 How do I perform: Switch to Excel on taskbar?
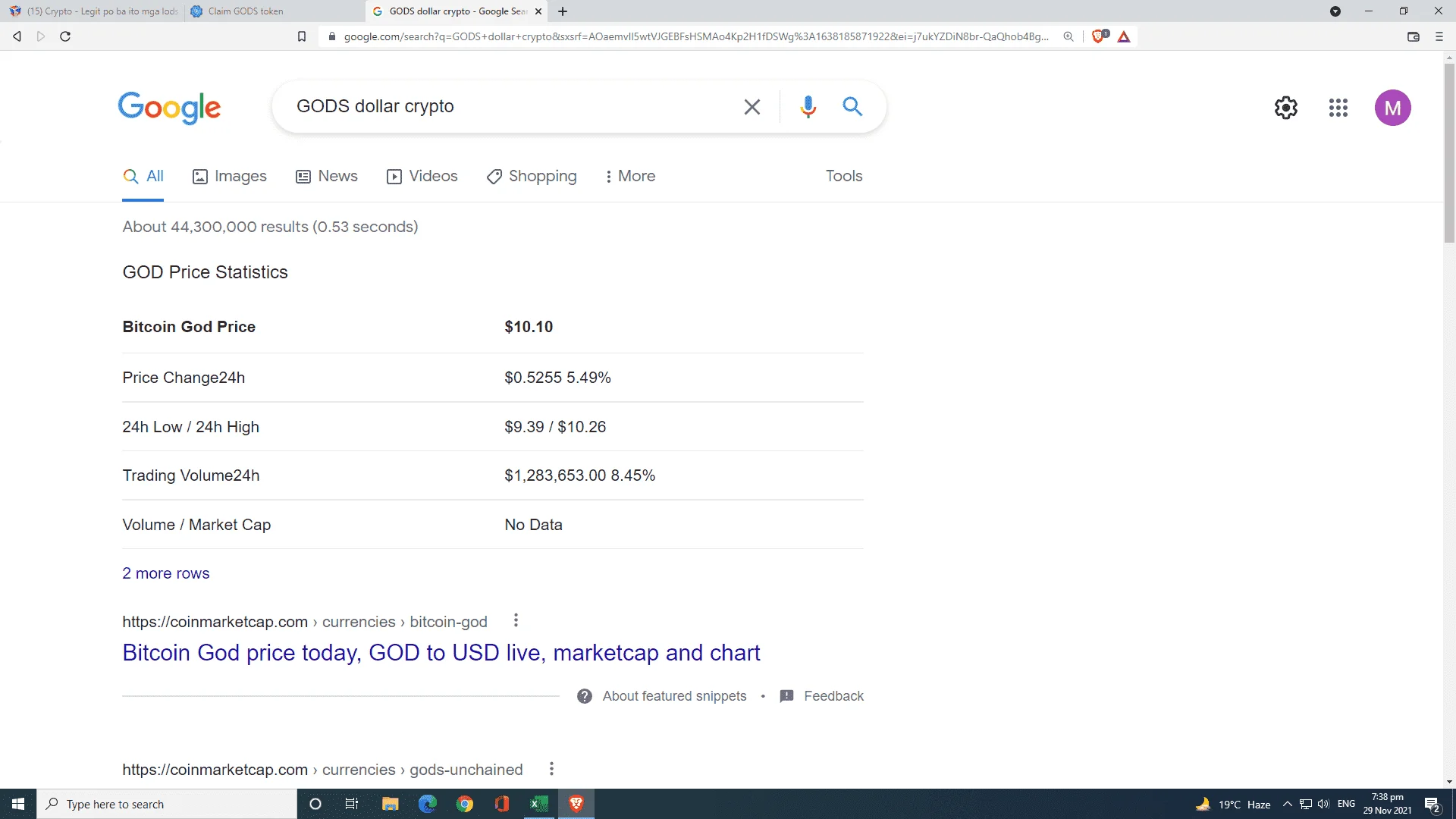pyautogui.click(x=539, y=804)
